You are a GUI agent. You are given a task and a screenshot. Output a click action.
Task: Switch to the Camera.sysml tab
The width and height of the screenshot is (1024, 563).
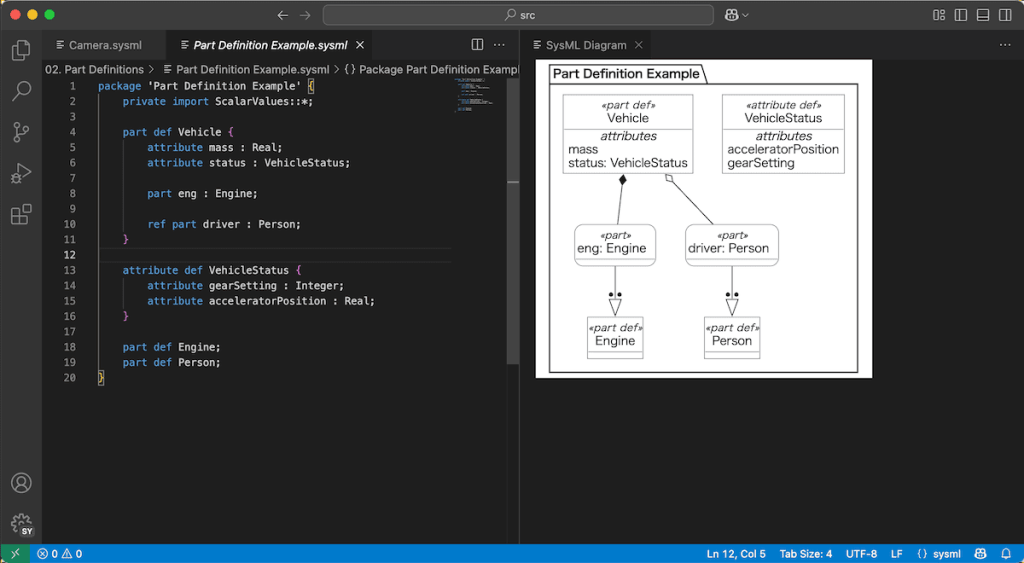pyautogui.click(x=103, y=45)
